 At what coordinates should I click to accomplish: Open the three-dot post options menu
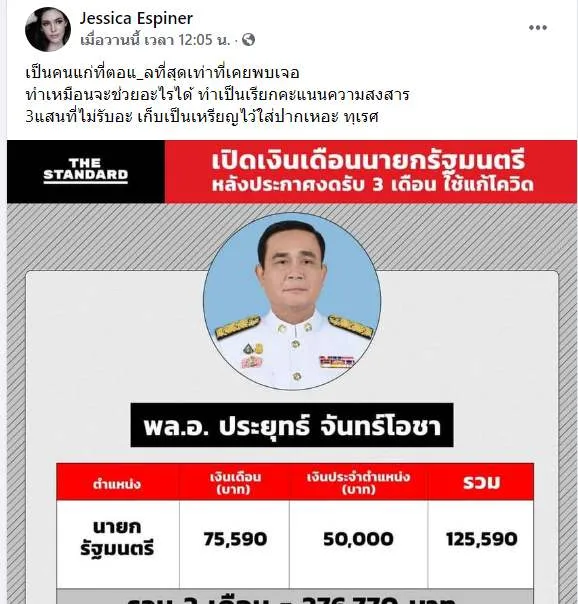tap(538, 27)
